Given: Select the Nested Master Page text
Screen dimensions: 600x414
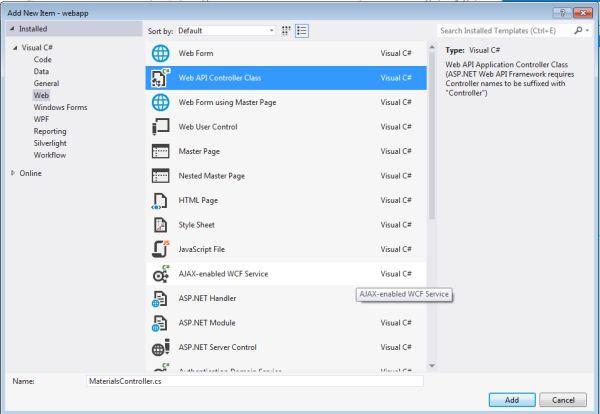Looking at the screenshot, I should (x=212, y=176).
